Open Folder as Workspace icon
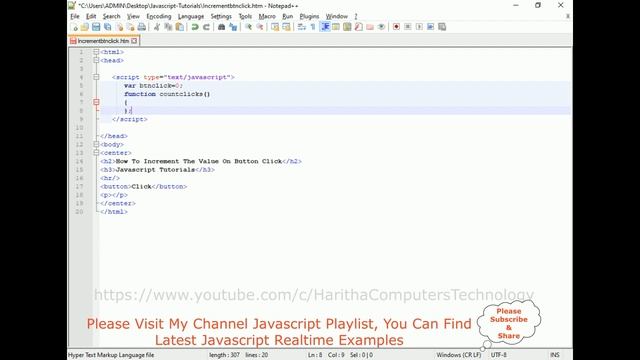The width and height of the screenshot is (640, 360). tap(370, 27)
